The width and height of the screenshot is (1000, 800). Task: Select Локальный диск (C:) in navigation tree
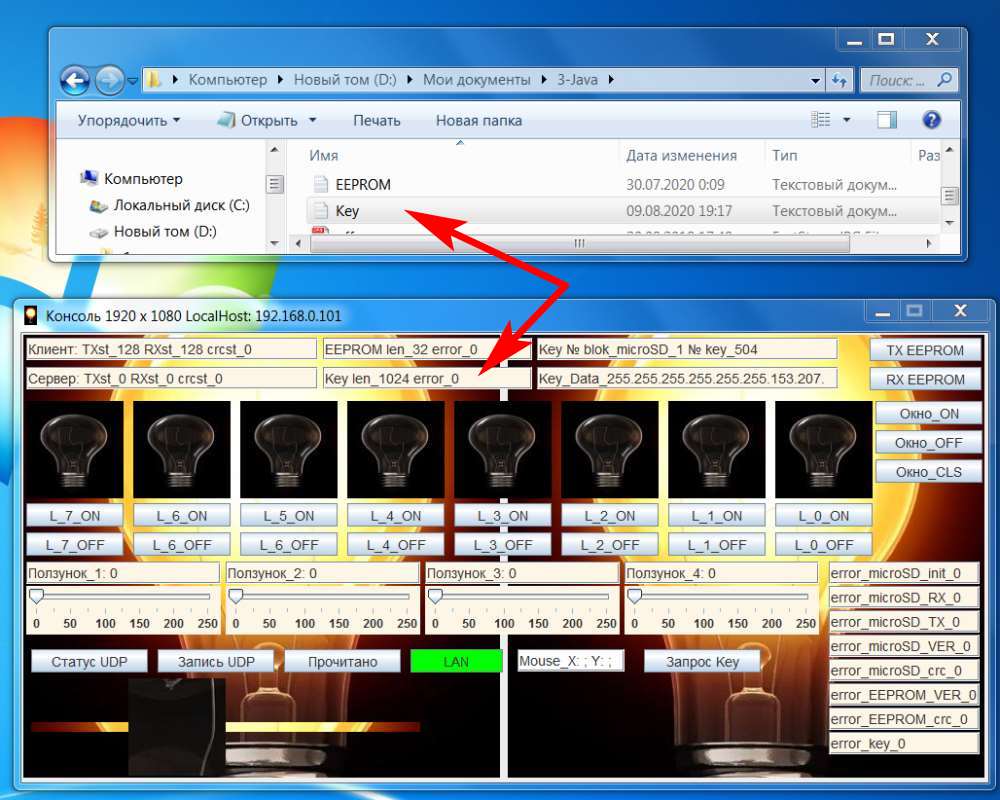180,205
